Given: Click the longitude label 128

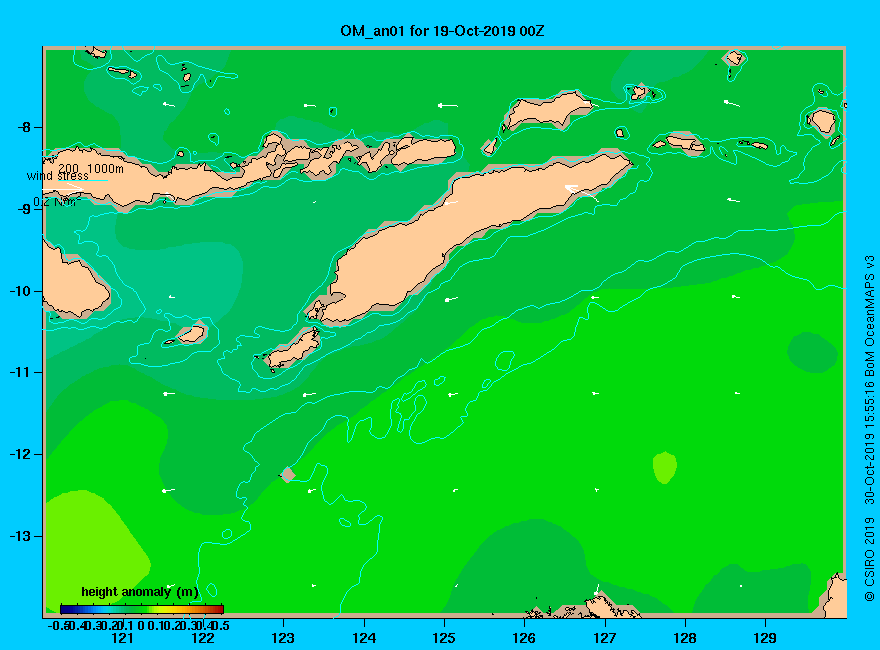Looking at the screenshot, I should [685, 638].
